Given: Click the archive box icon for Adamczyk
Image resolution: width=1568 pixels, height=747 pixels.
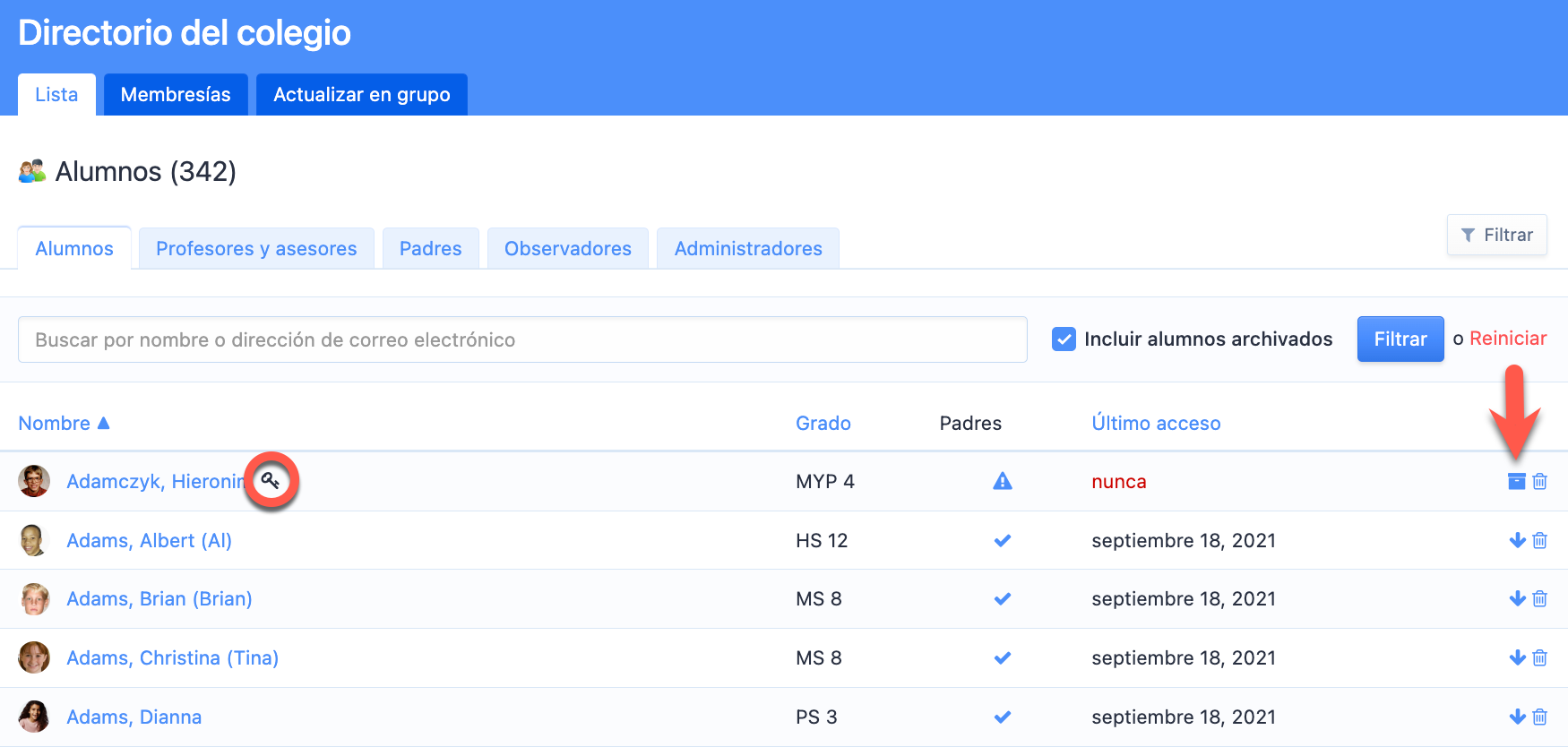Looking at the screenshot, I should [1516, 481].
